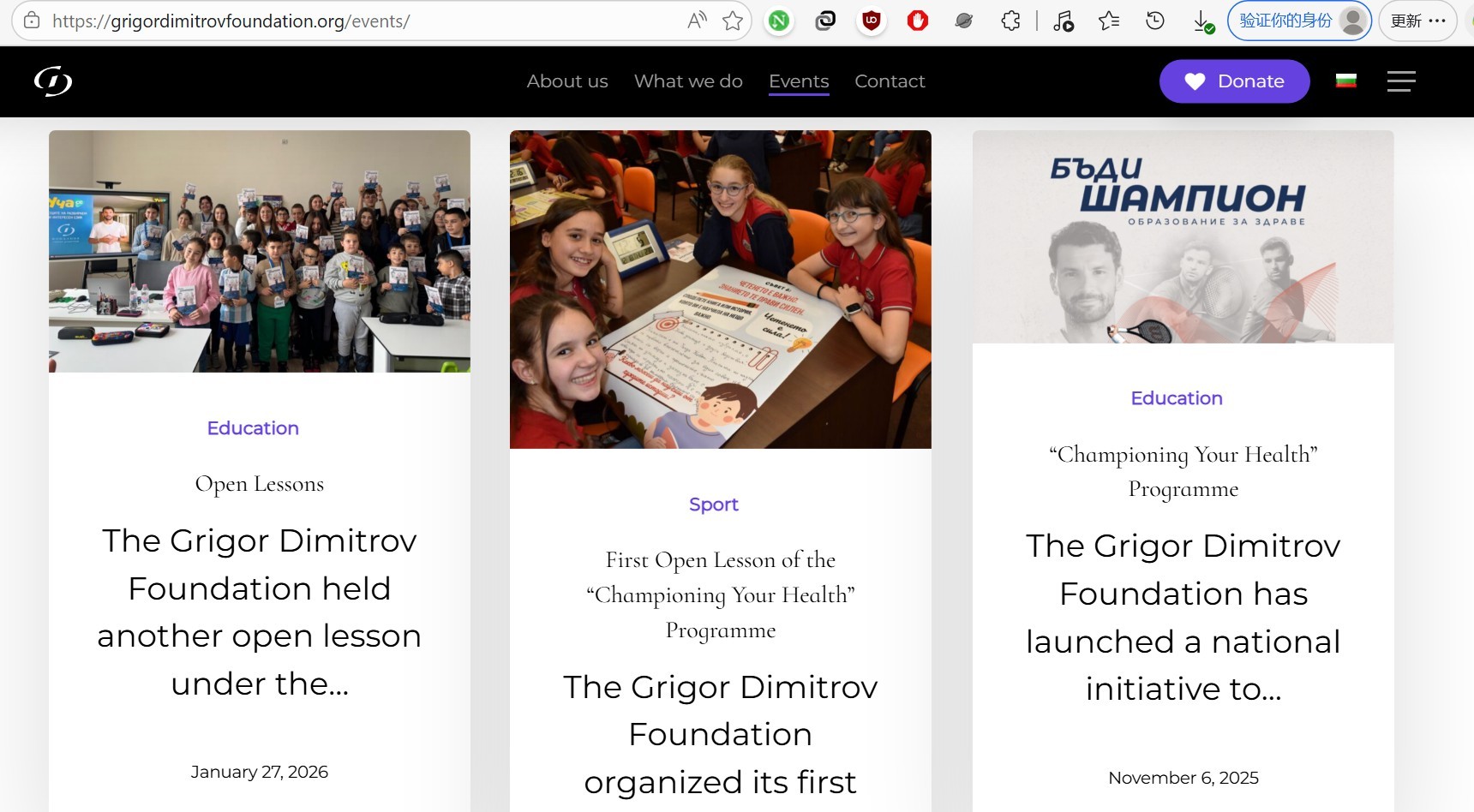Open 'launched a national initiative' headline
The width and height of the screenshot is (1474, 812).
(x=1183, y=618)
